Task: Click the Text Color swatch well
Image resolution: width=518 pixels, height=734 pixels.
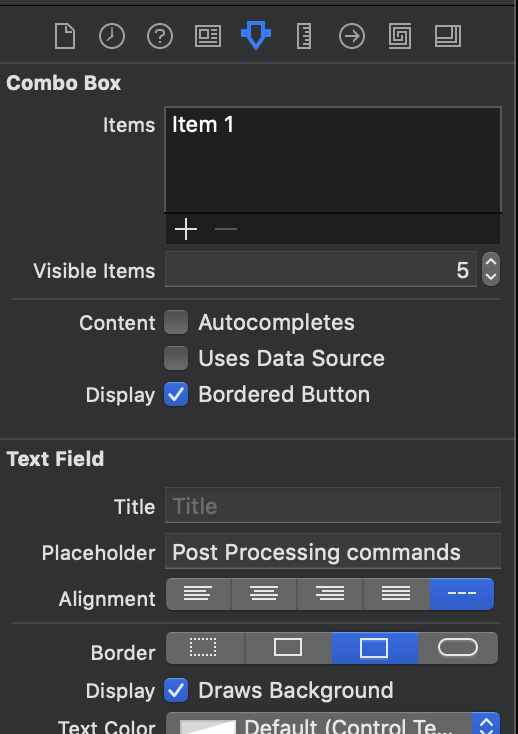Action: pos(208,727)
